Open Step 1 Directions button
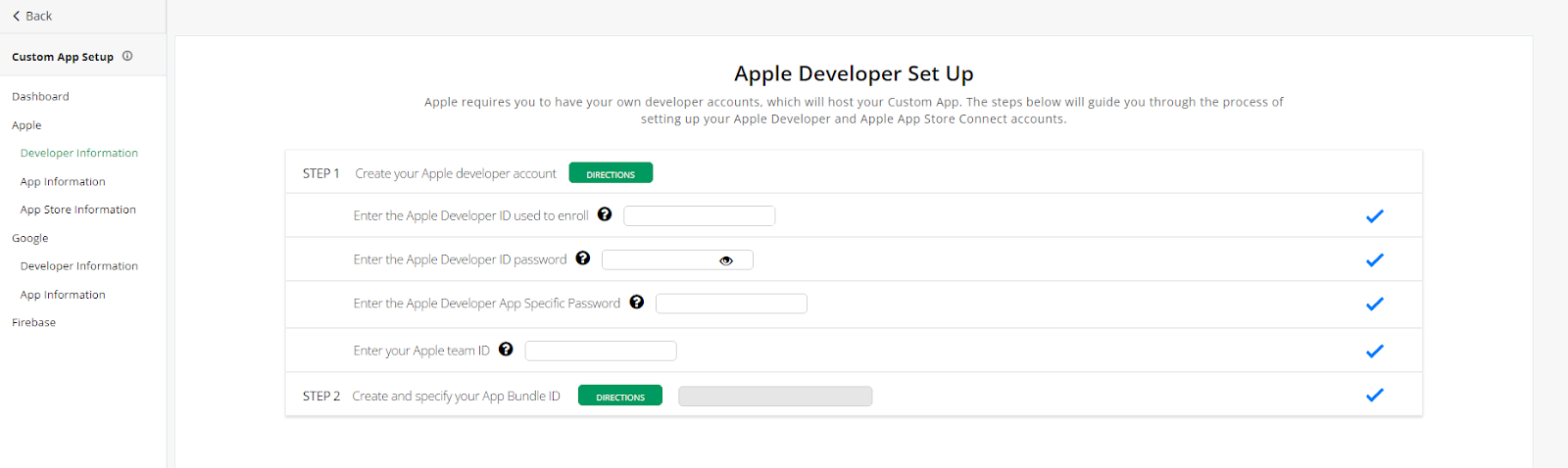 coord(611,173)
